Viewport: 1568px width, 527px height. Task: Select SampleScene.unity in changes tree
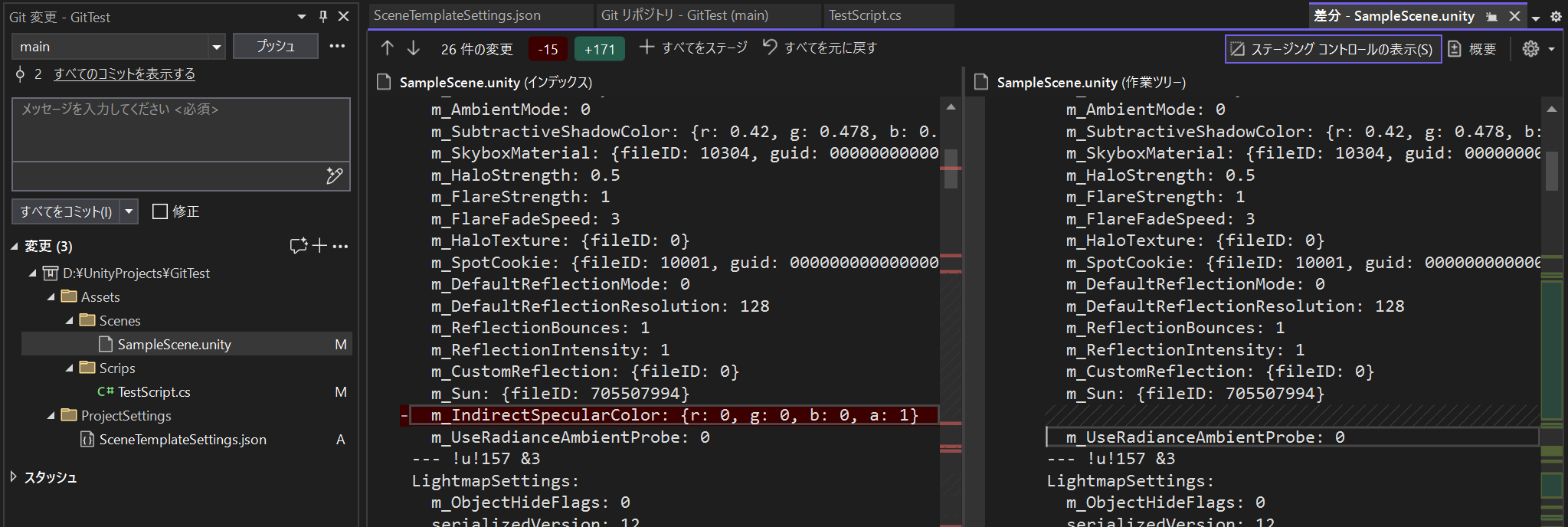186,344
